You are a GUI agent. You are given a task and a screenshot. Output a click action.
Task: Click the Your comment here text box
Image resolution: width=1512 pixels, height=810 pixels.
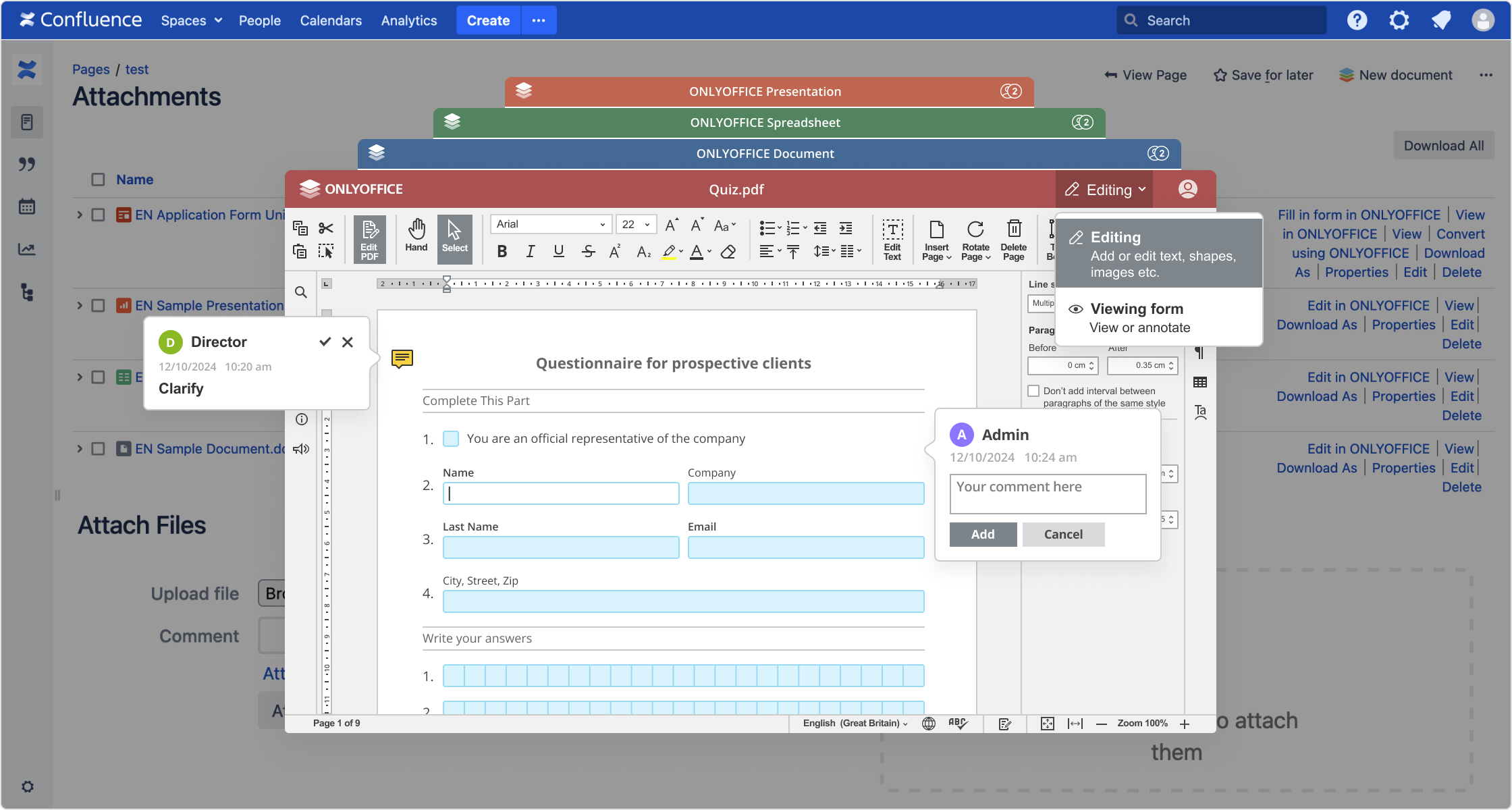(1048, 494)
